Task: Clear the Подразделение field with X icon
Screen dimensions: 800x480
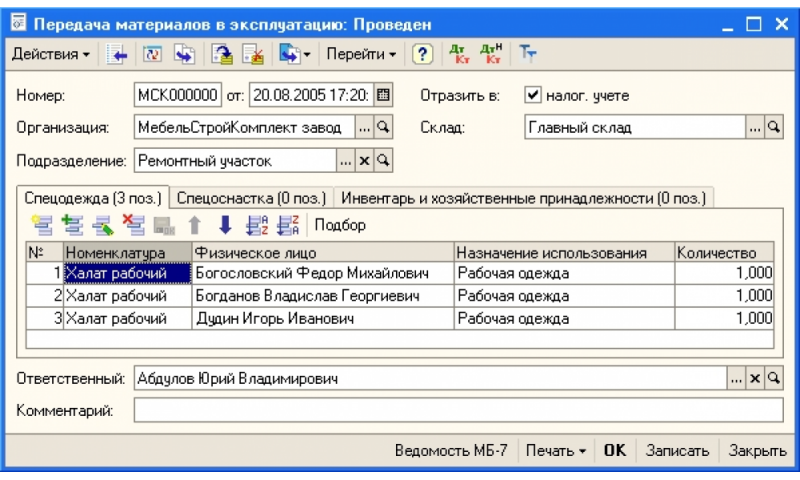Action: point(364,160)
